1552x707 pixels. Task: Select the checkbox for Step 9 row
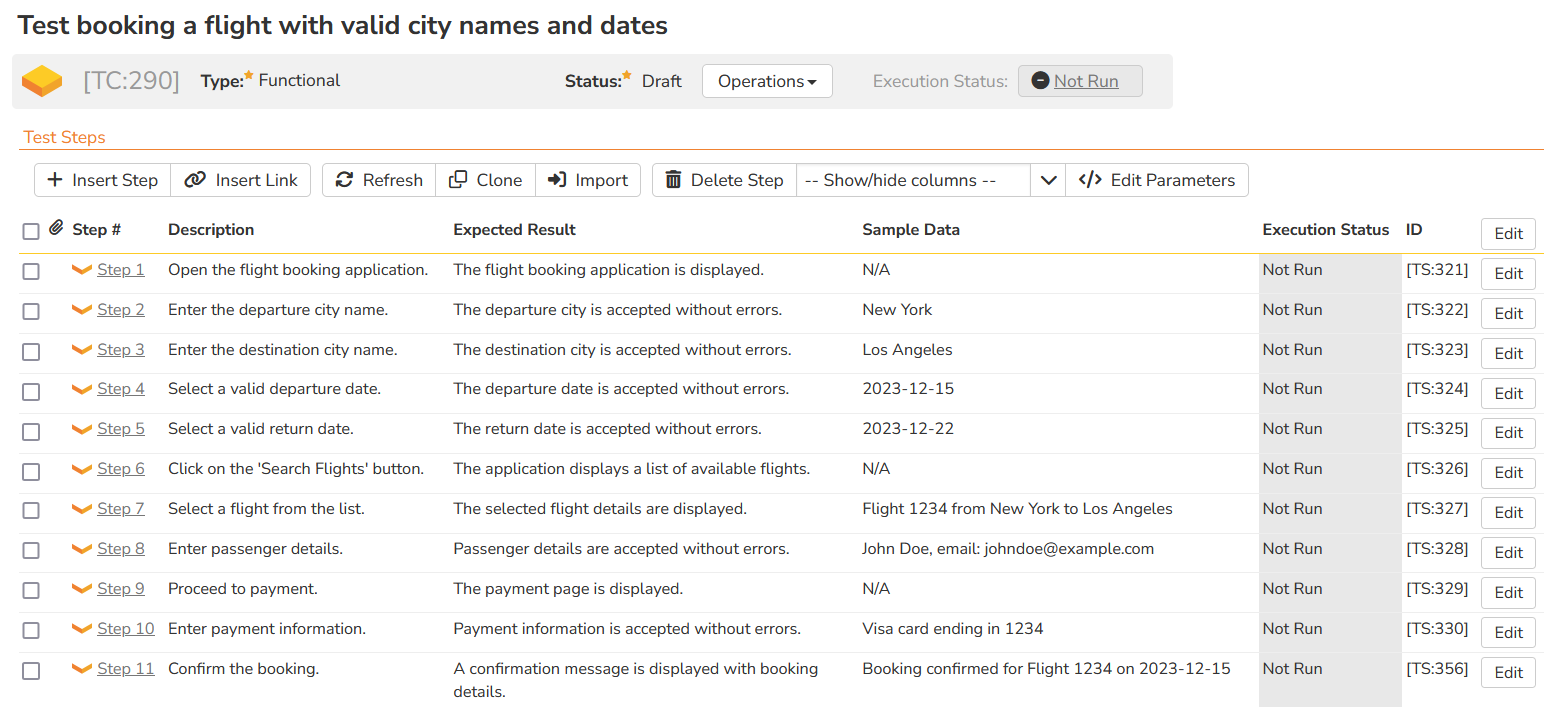tap(31, 590)
